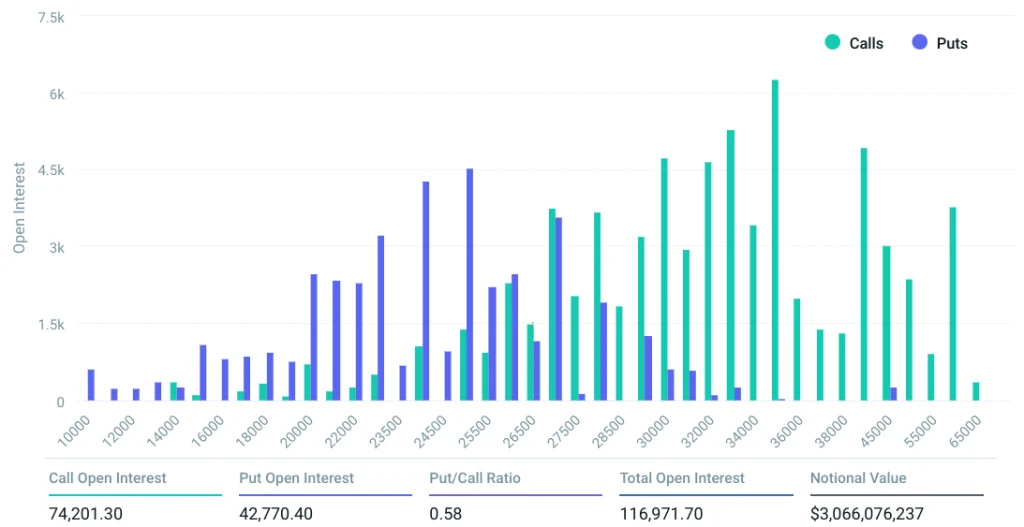
Task: Toggle the Puts series legend label
Action: click(952, 43)
